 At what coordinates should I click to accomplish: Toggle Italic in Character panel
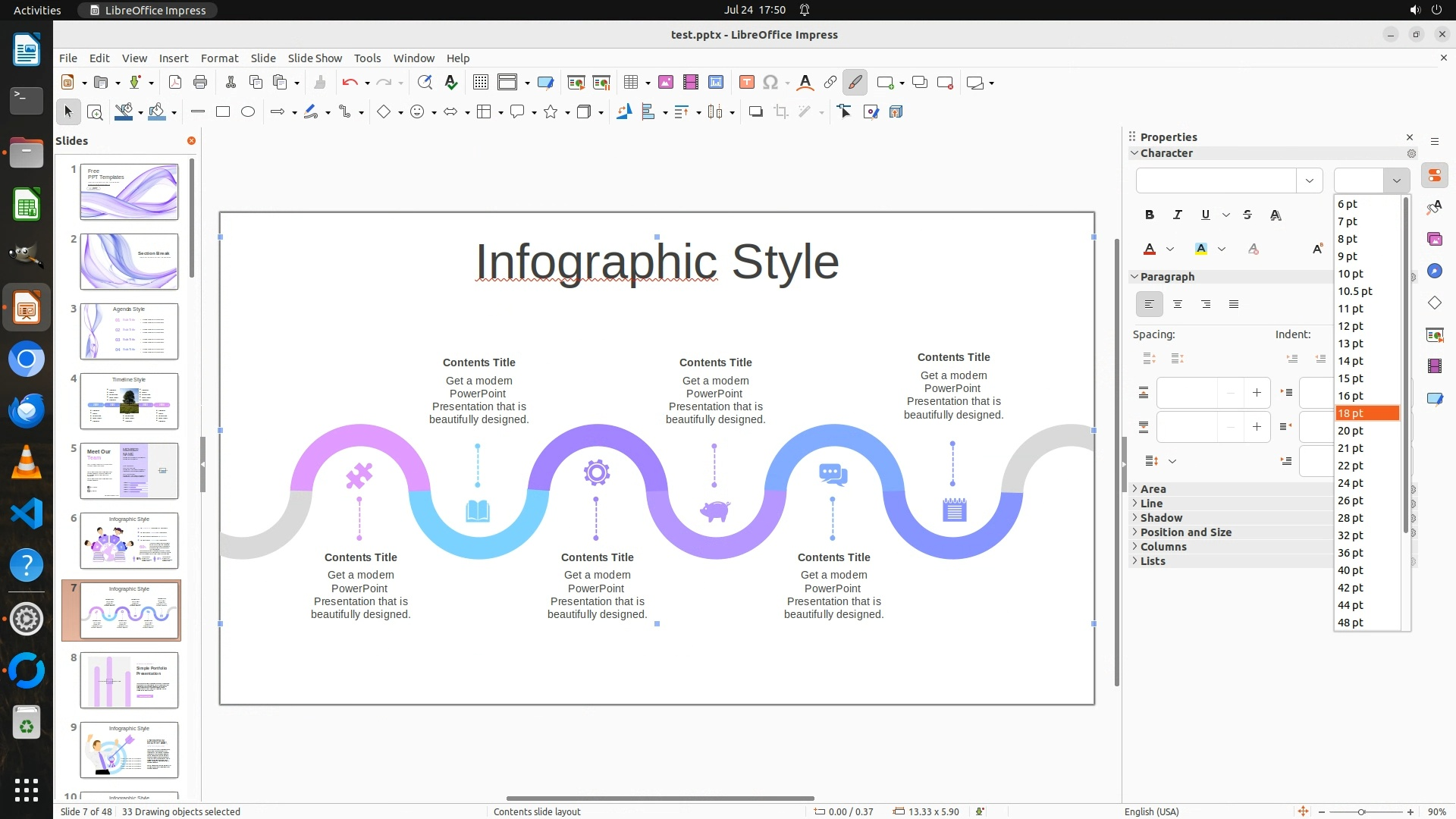click(x=1178, y=215)
